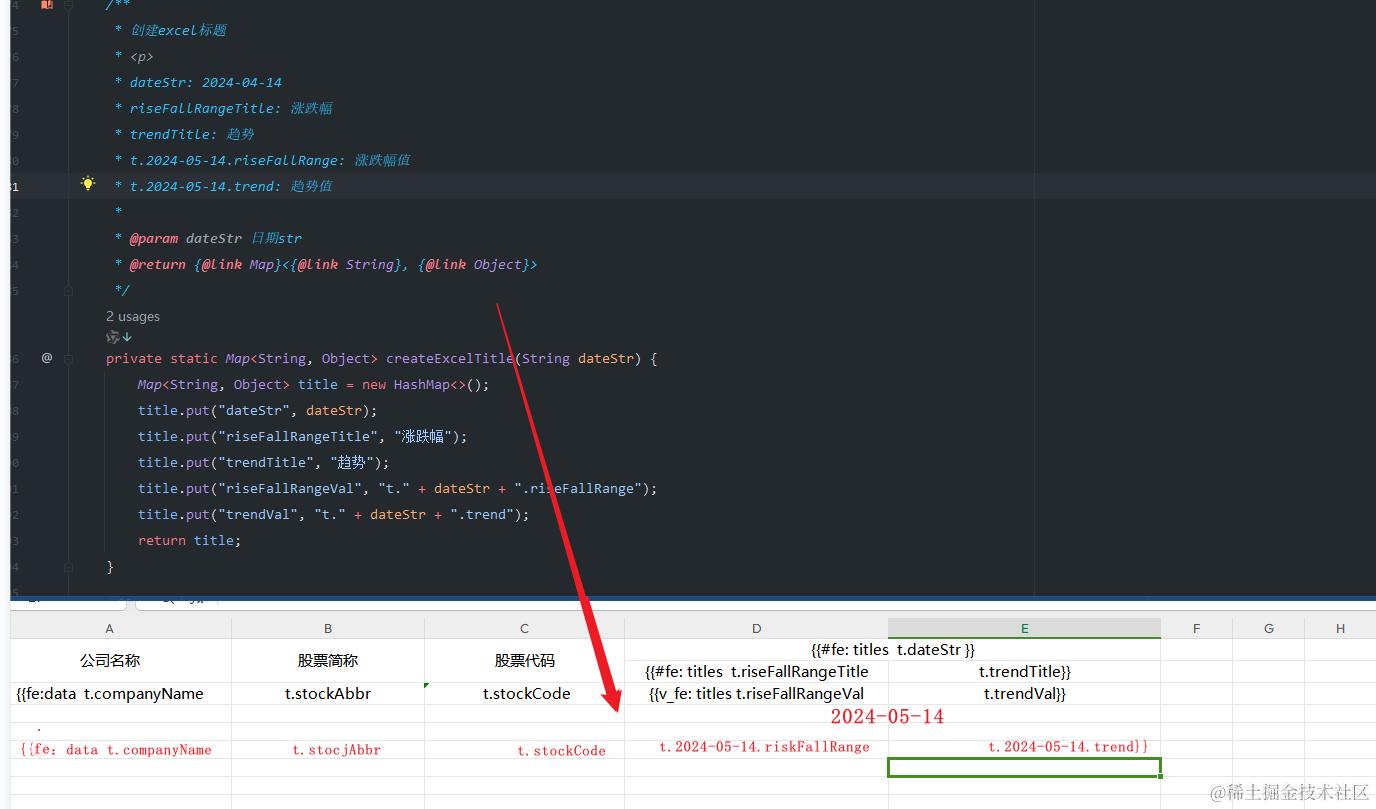Click the rendered-doc toggle icon in top gutter

[x=46, y=5]
